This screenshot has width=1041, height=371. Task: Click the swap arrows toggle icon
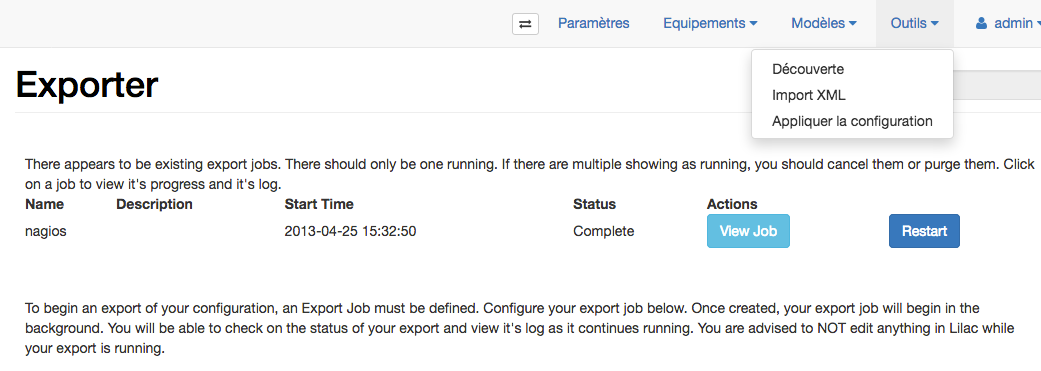tap(525, 24)
